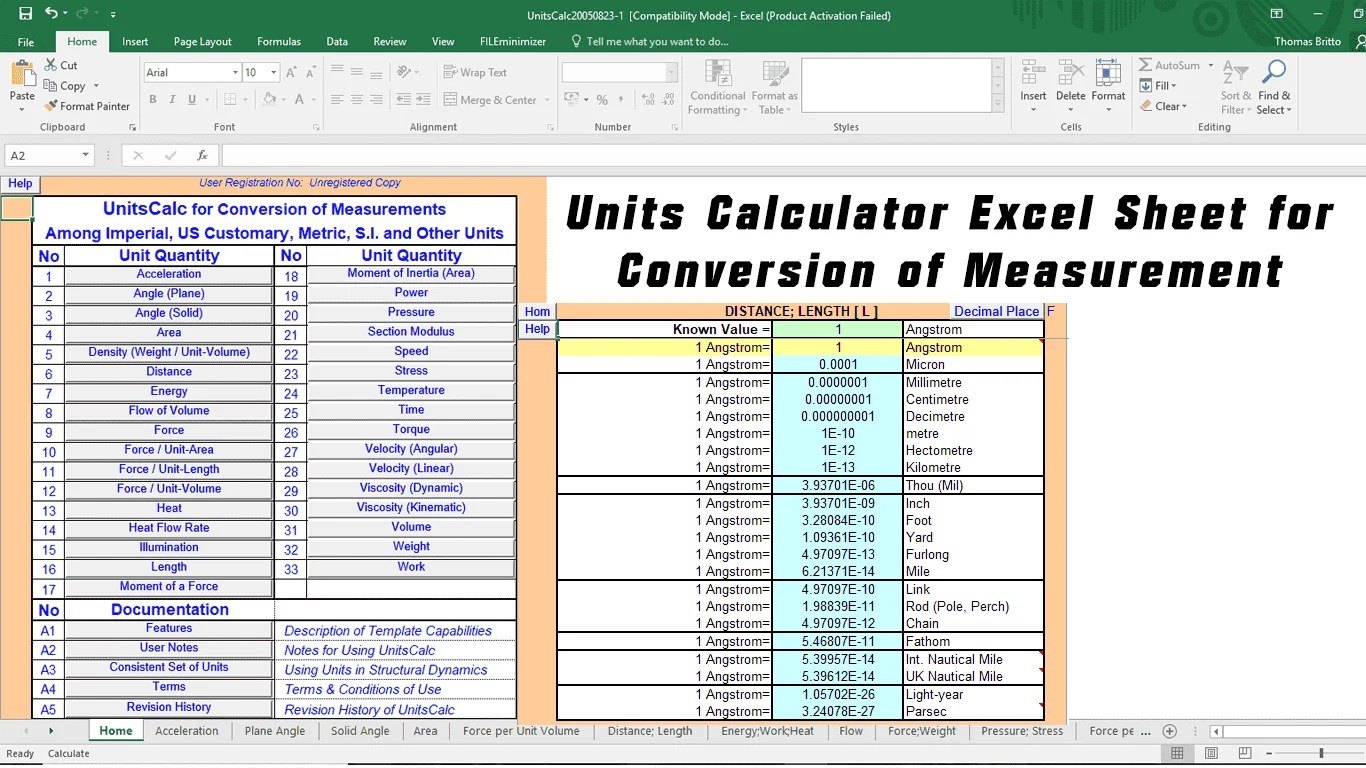The width and height of the screenshot is (1366, 768).
Task: Click the Fill Color paint bucket
Action: [x=268, y=100]
